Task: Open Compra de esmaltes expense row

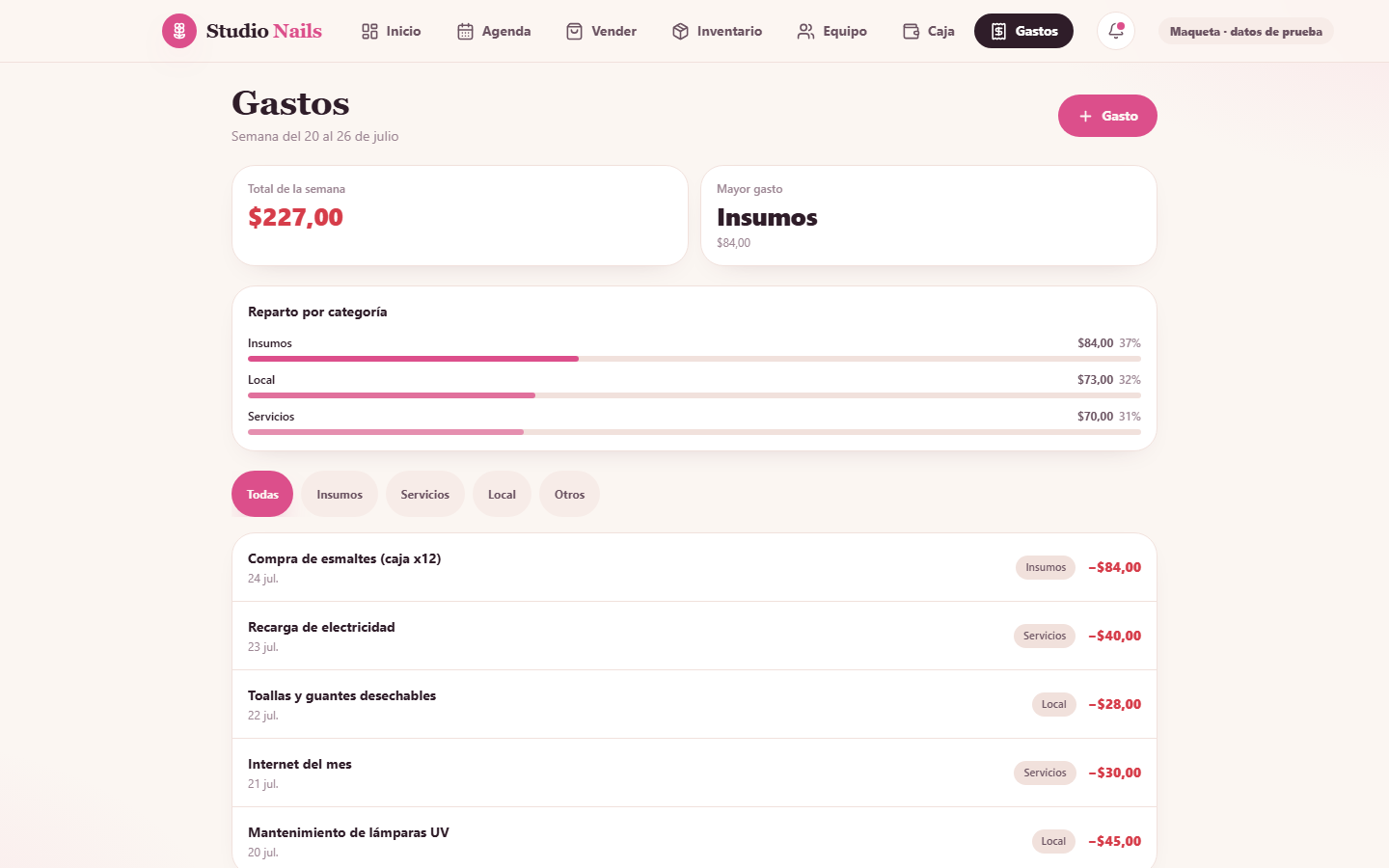Action: [x=694, y=567]
